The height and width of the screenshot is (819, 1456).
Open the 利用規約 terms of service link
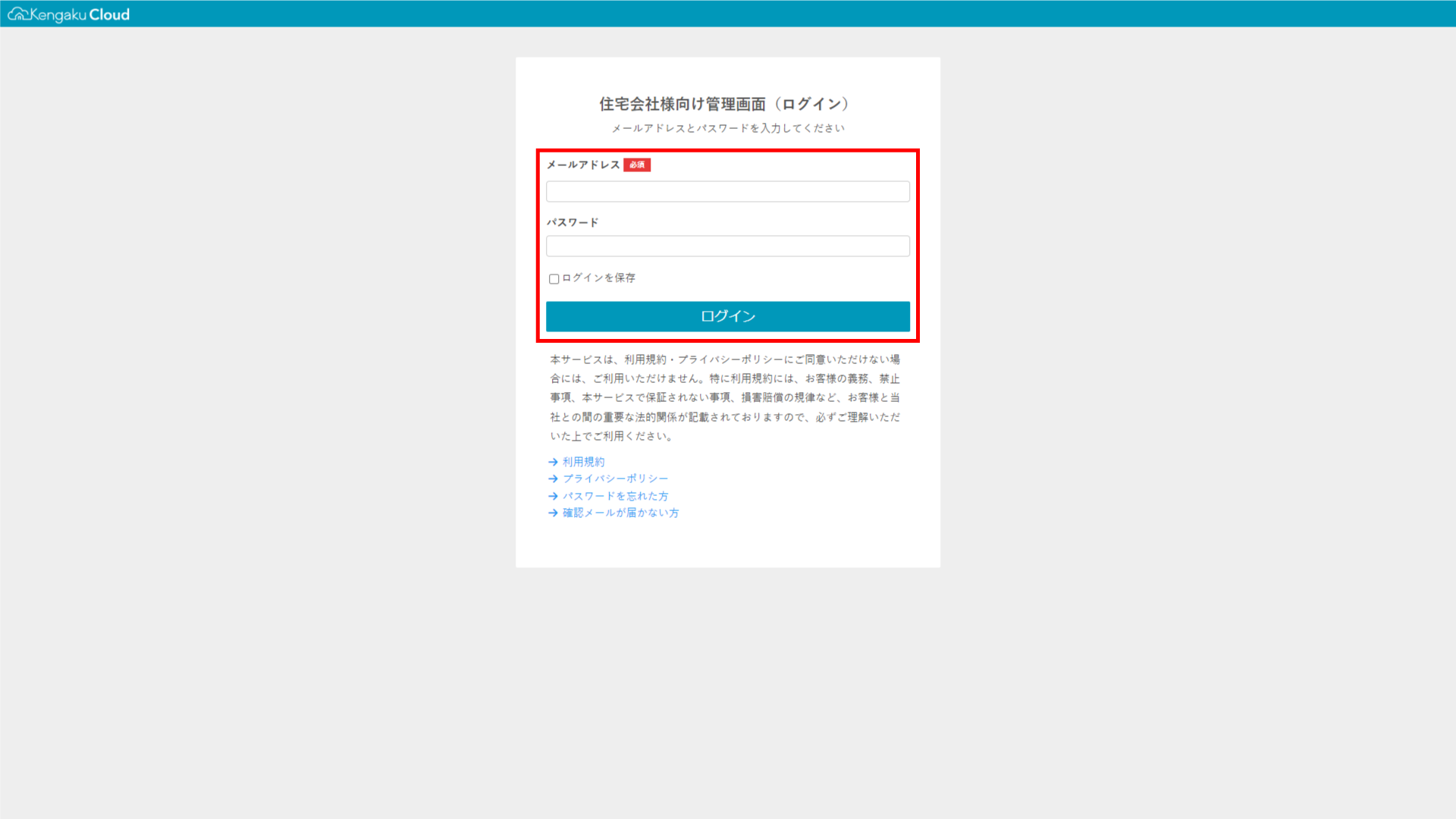583,461
